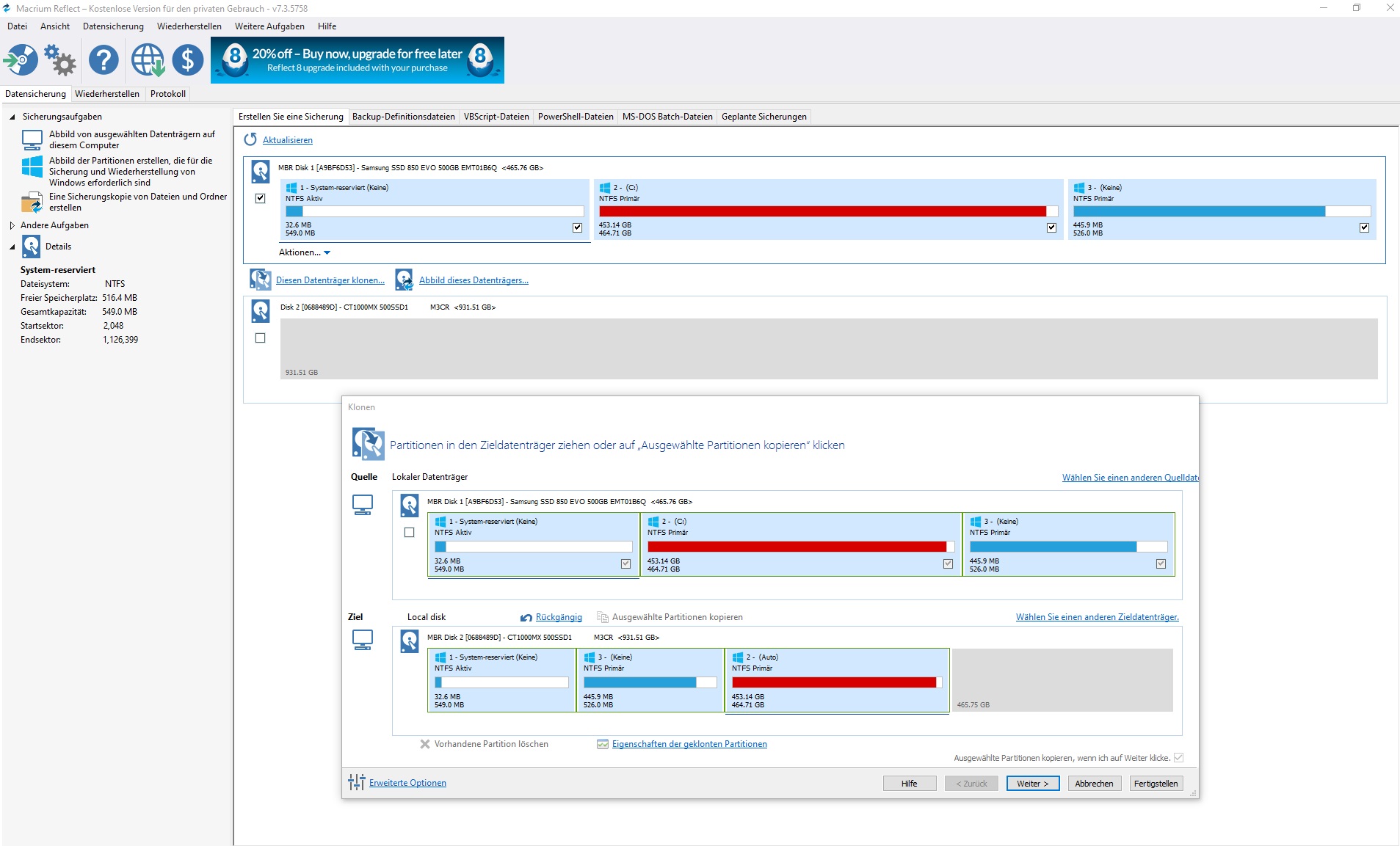
Task: Click the backup disk toolbar icon
Action: click(x=21, y=59)
